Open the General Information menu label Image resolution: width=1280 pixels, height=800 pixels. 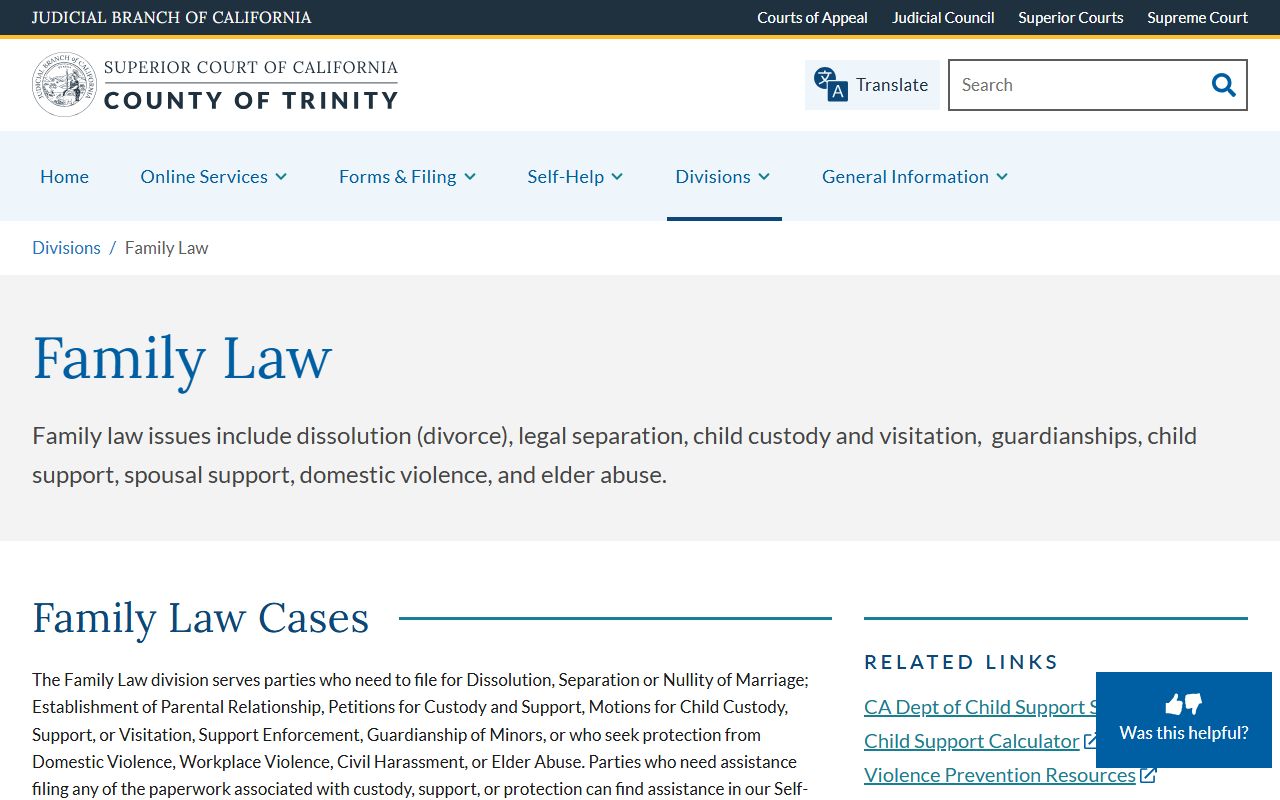(x=905, y=176)
